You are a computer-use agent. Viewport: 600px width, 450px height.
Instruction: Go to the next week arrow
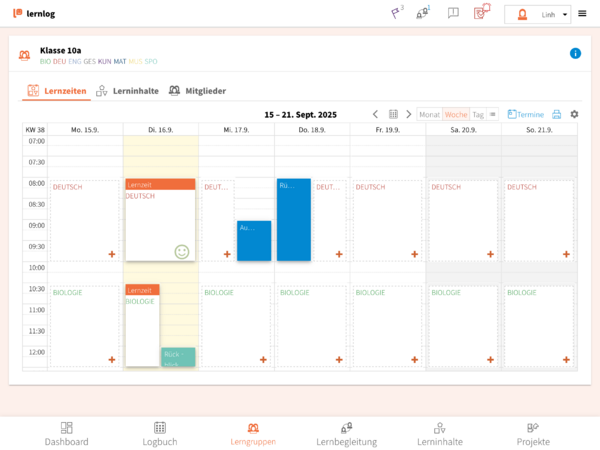pos(409,114)
